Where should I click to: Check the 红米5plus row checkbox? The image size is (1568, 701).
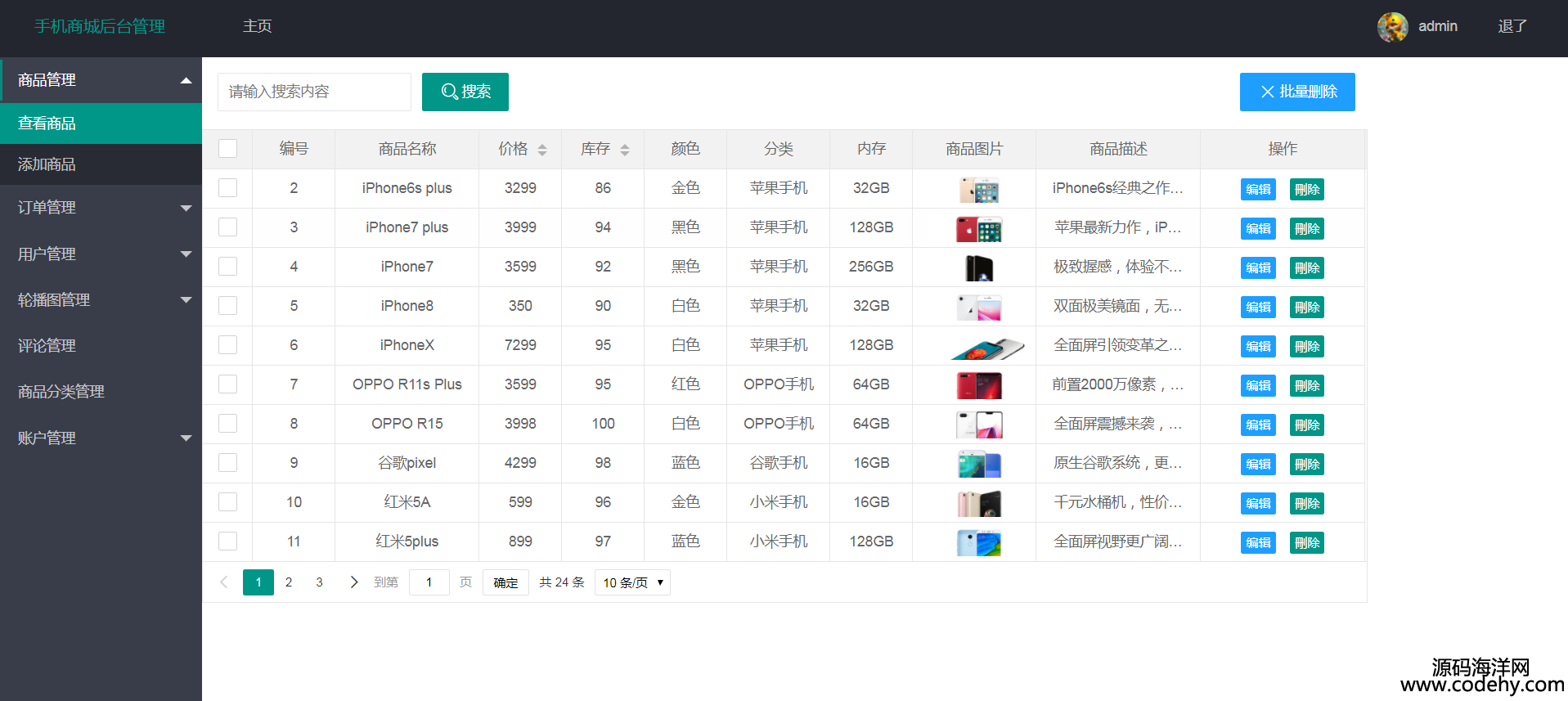[228, 541]
